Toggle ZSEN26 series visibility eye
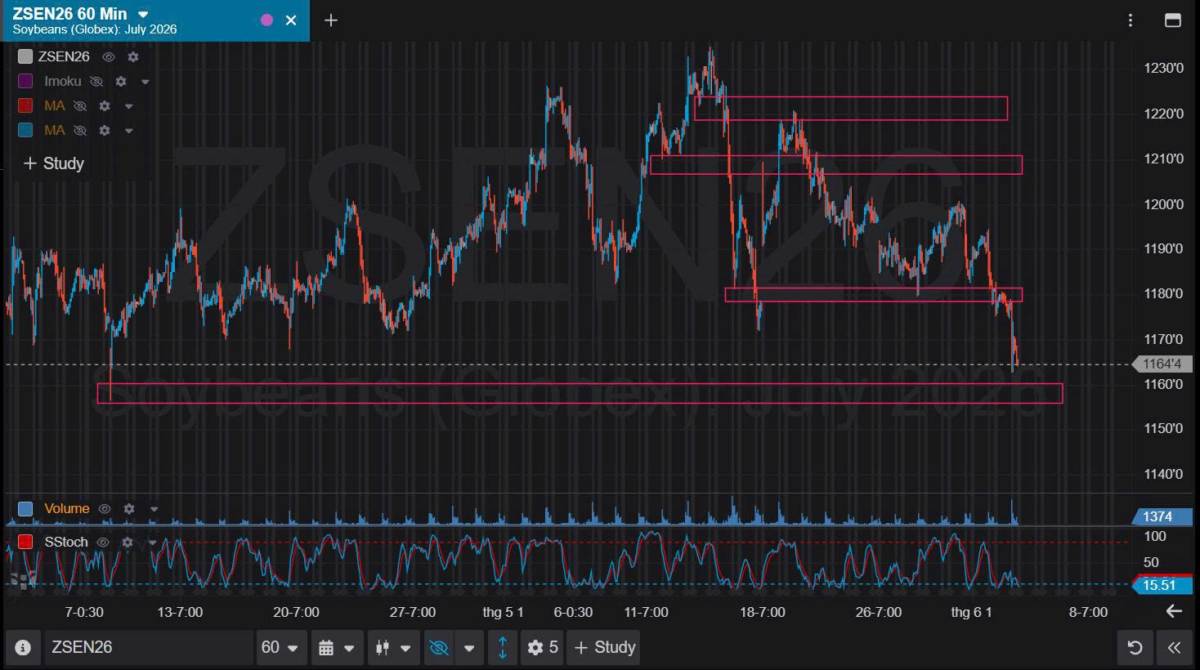 pyautogui.click(x=109, y=57)
